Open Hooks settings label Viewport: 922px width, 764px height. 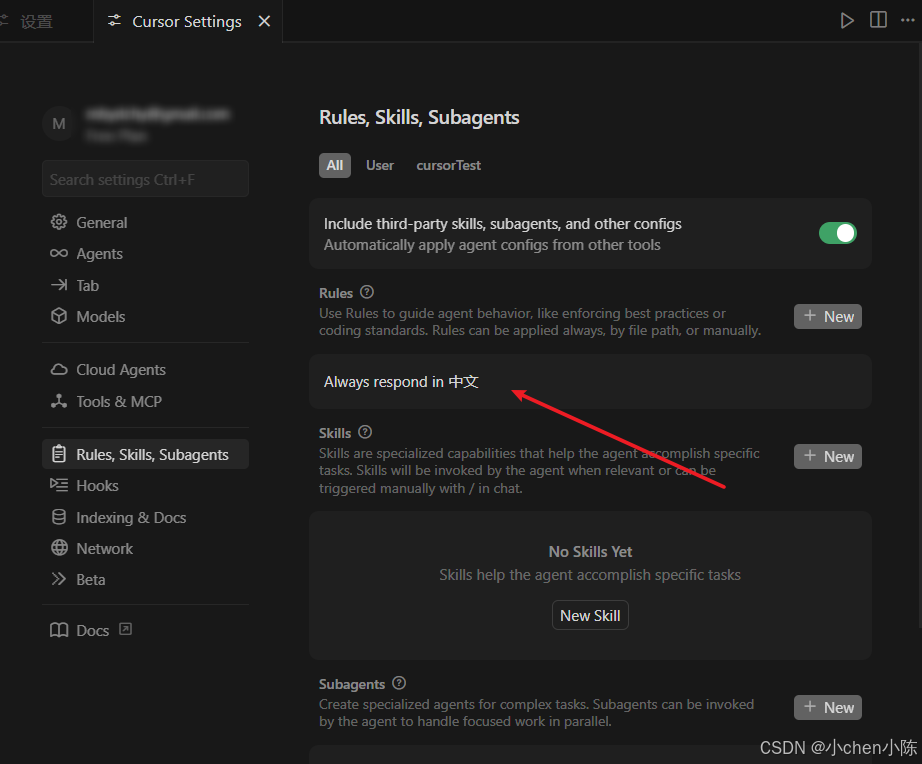pyautogui.click(x=98, y=485)
